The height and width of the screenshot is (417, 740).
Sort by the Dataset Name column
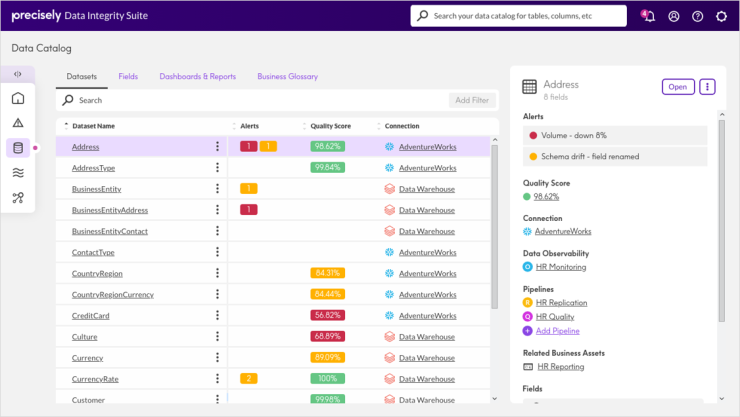93,126
